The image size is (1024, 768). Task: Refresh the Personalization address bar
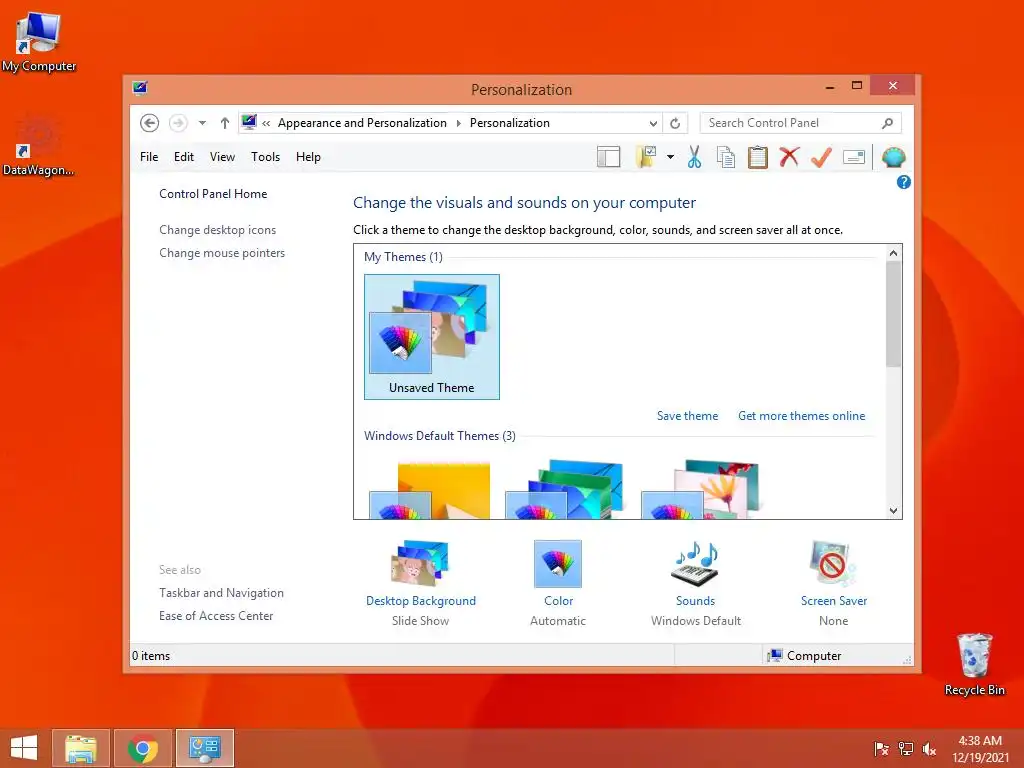(x=675, y=123)
